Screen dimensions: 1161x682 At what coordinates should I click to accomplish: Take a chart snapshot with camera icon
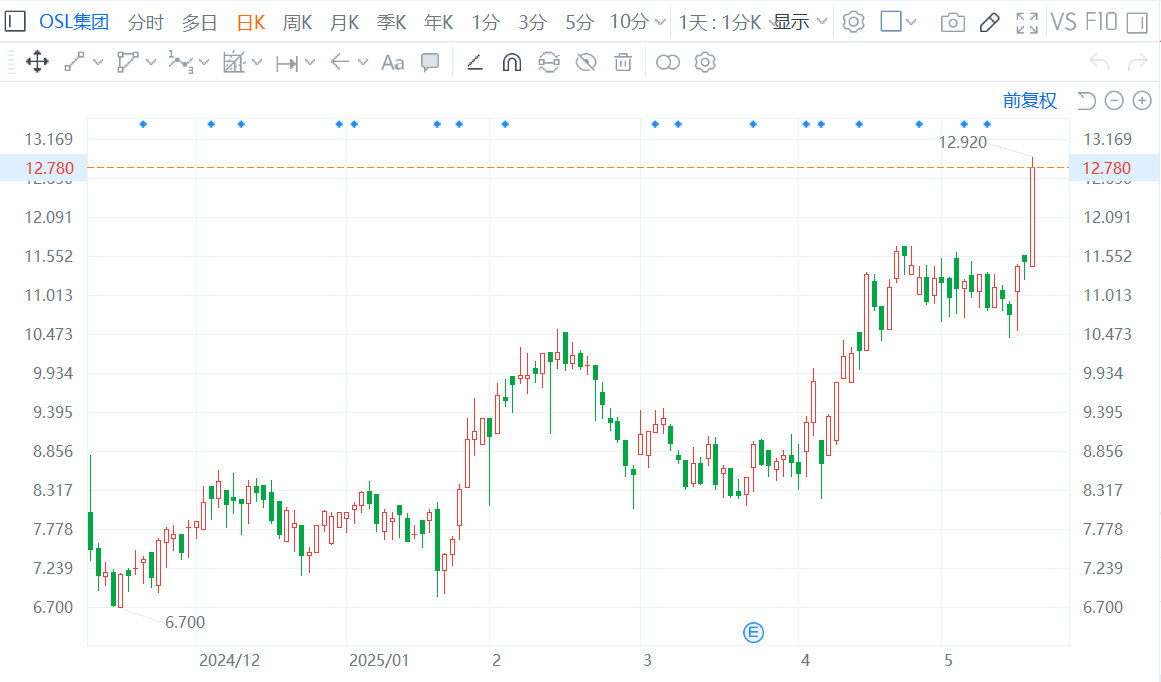tap(952, 23)
